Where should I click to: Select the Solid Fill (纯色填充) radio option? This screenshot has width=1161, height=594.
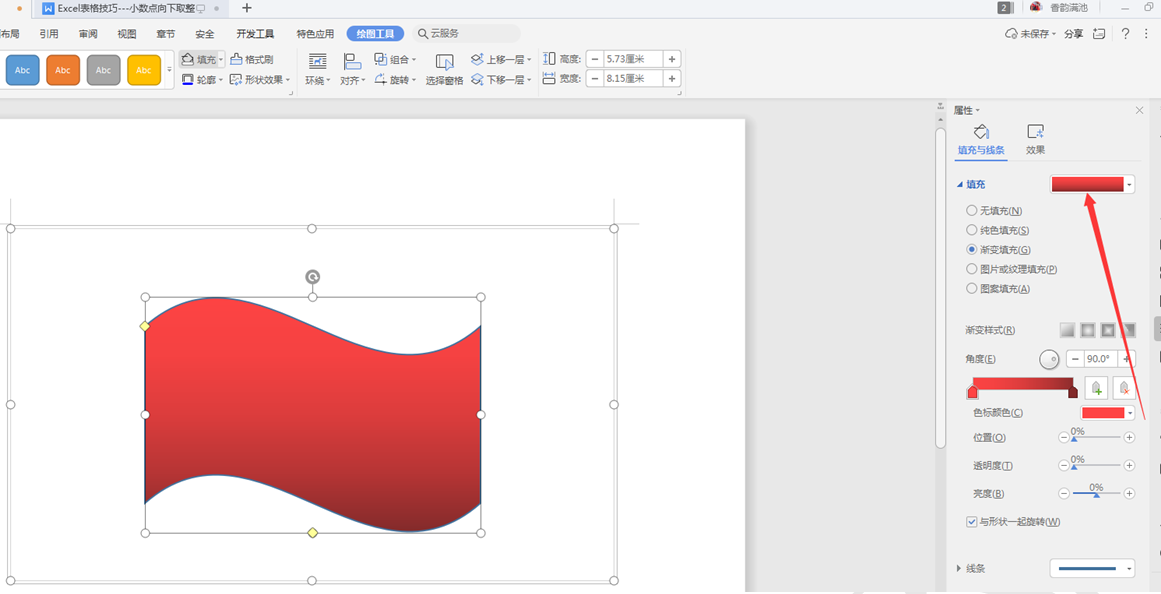pyautogui.click(x=972, y=230)
